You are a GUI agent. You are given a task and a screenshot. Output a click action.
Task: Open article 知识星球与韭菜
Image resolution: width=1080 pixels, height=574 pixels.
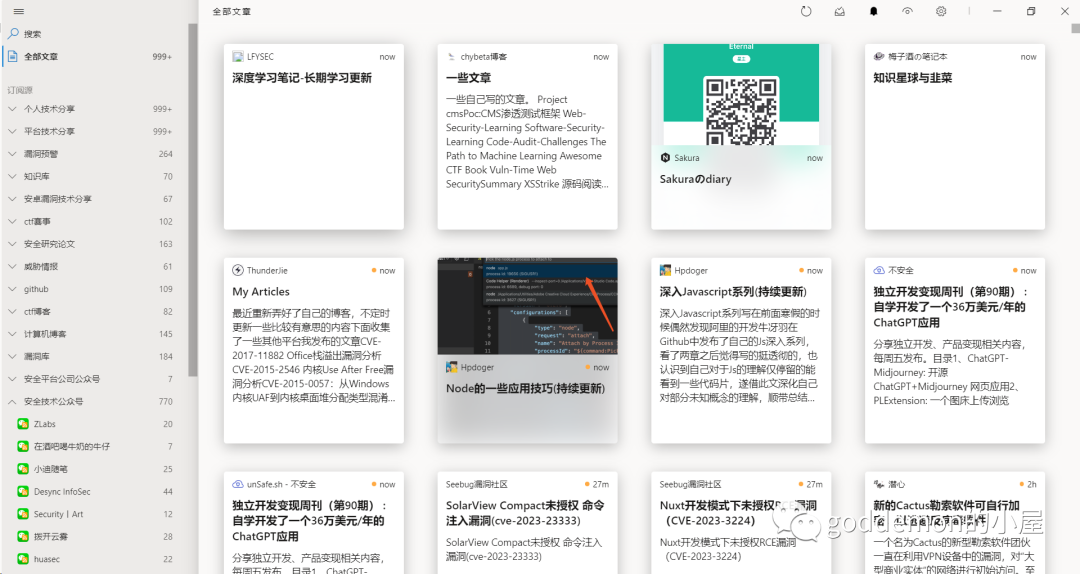tap(955, 137)
